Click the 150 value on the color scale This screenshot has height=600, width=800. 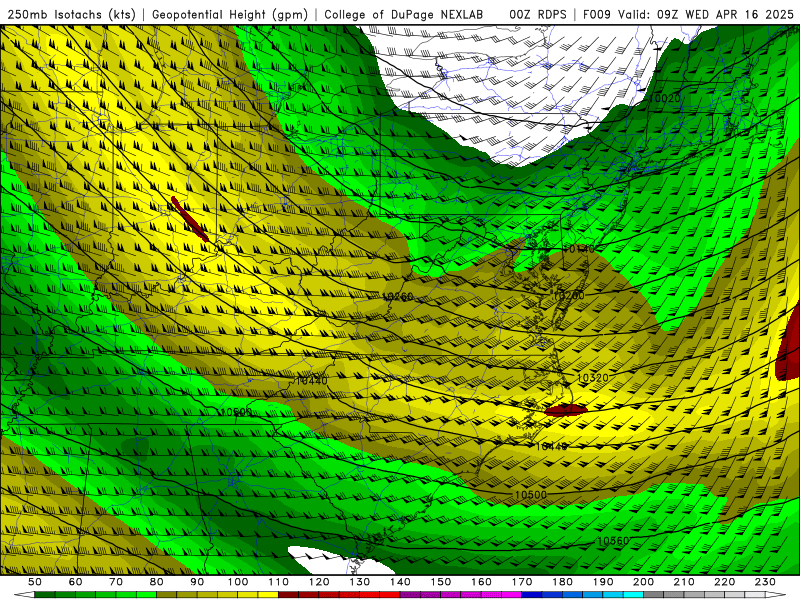pyautogui.click(x=441, y=582)
